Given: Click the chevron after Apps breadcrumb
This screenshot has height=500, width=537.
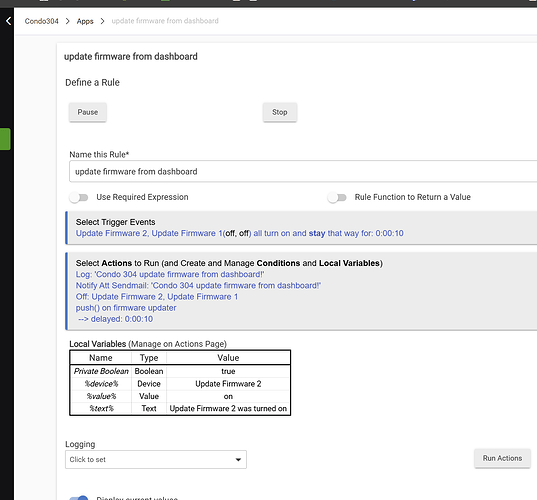Looking at the screenshot, I should click(102, 21).
